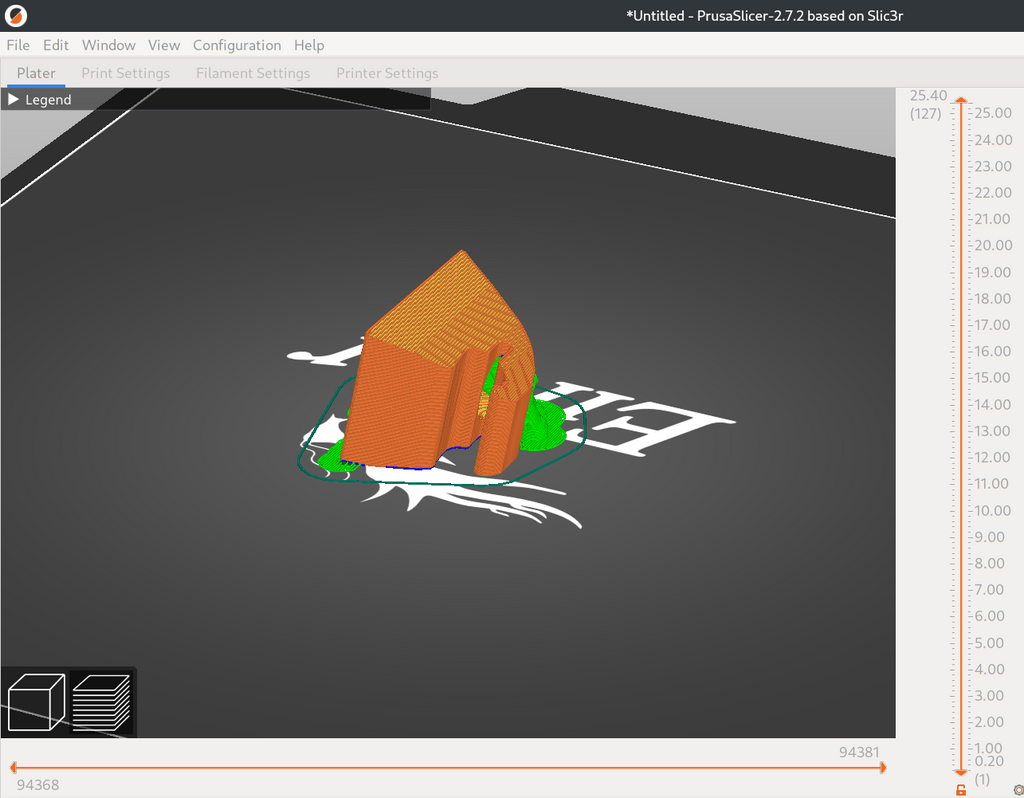Image resolution: width=1024 pixels, height=798 pixels.
Task: Click the 12.00 mark on the layer ruler
Action: coord(993,457)
